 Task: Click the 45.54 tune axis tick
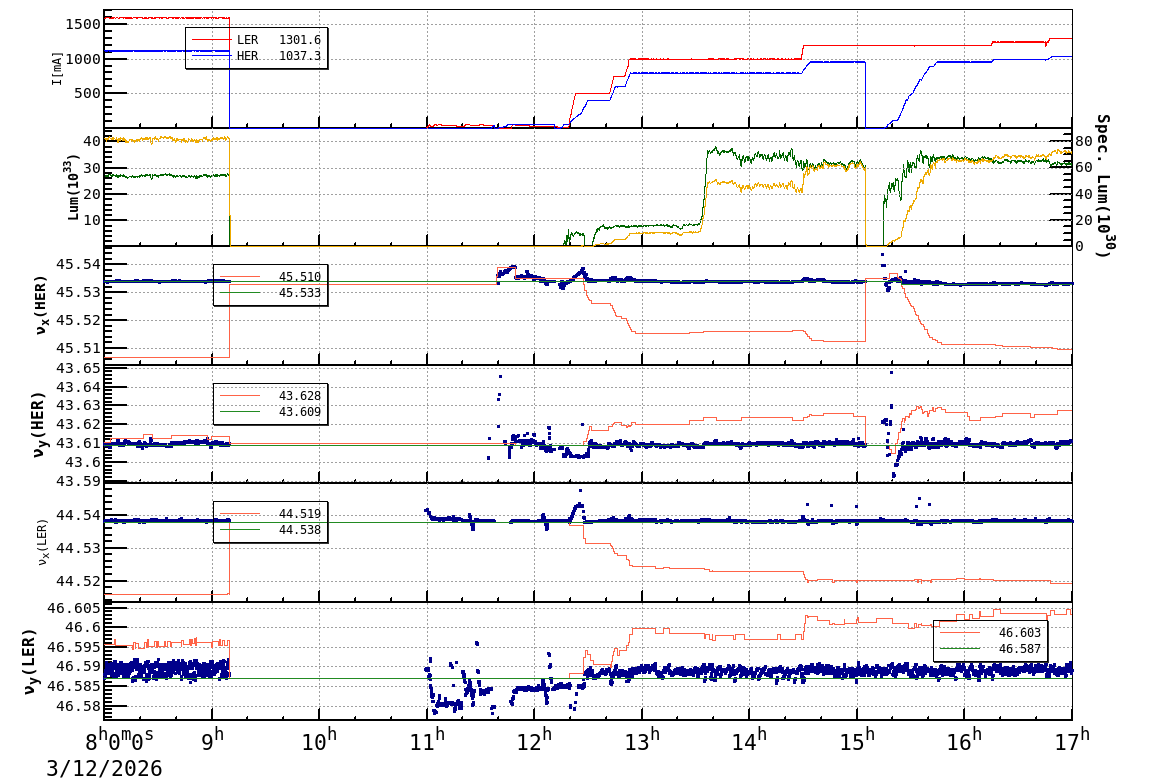(x=78, y=264)
